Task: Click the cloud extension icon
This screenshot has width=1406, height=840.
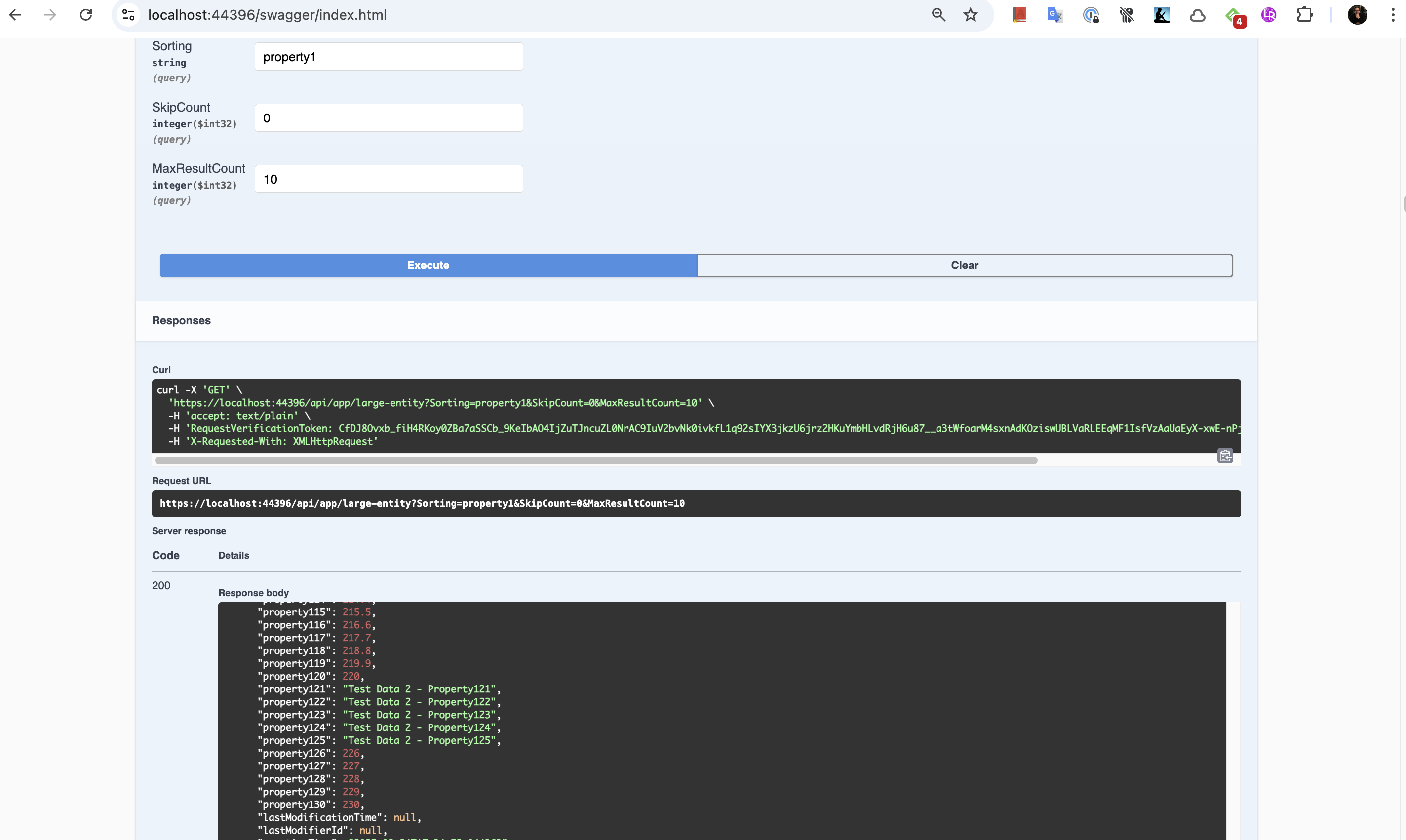Action: click(1197, 15)
